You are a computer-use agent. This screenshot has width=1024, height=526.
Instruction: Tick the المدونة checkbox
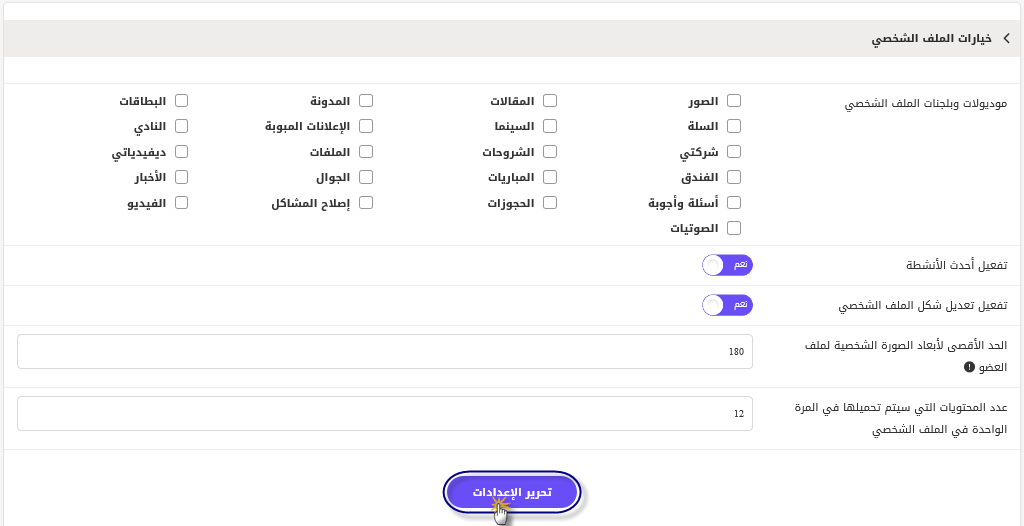coord(366,101)
